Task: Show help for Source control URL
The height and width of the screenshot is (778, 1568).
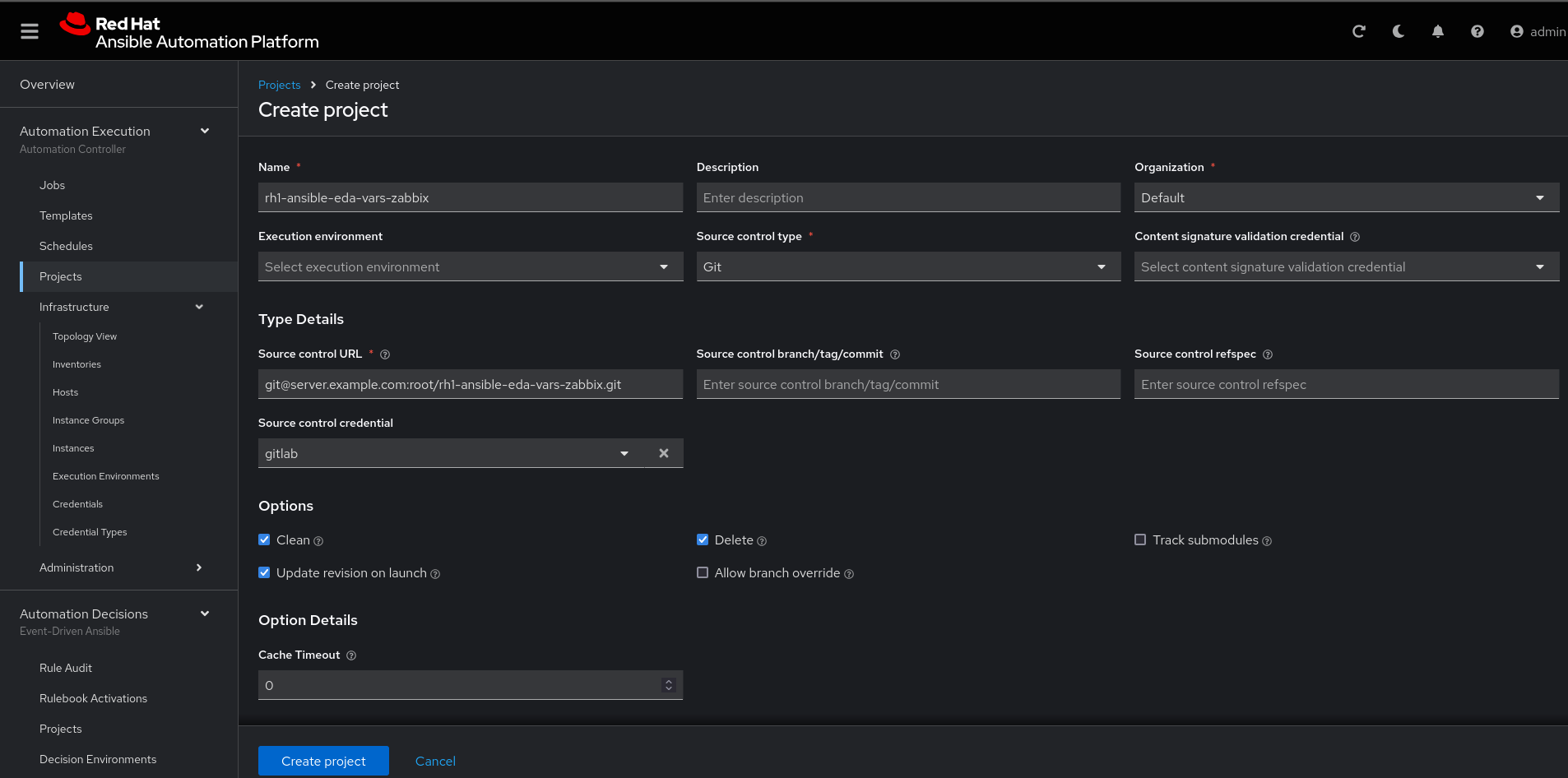Action: tap(385, 354)
